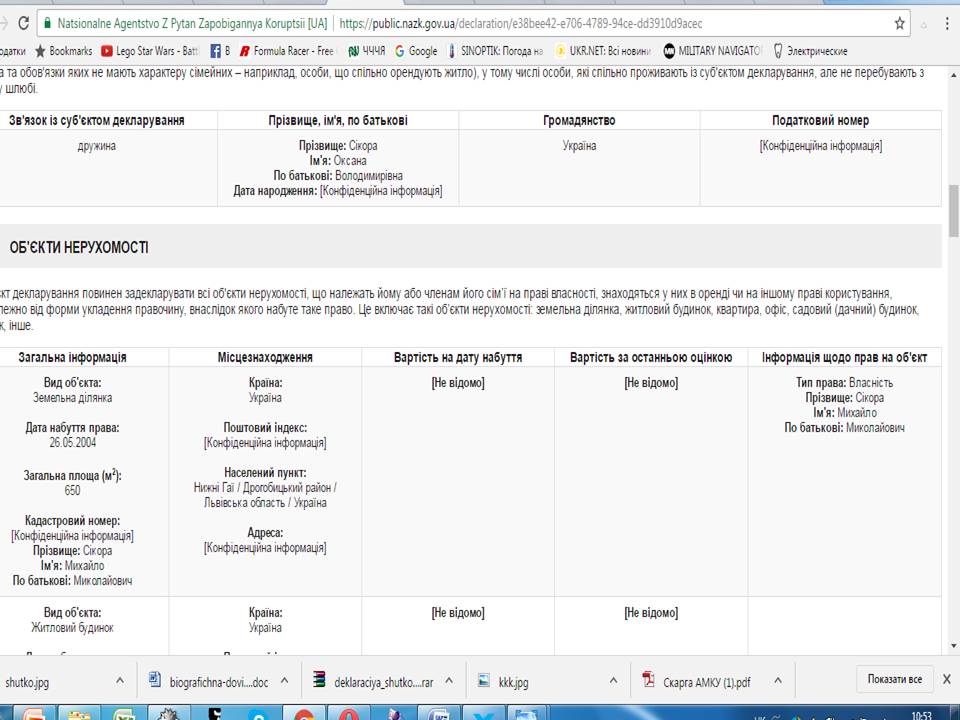Open the SINOPTIK weather bookmark
The image size is (960, 720).
click(x=495, y=51)
